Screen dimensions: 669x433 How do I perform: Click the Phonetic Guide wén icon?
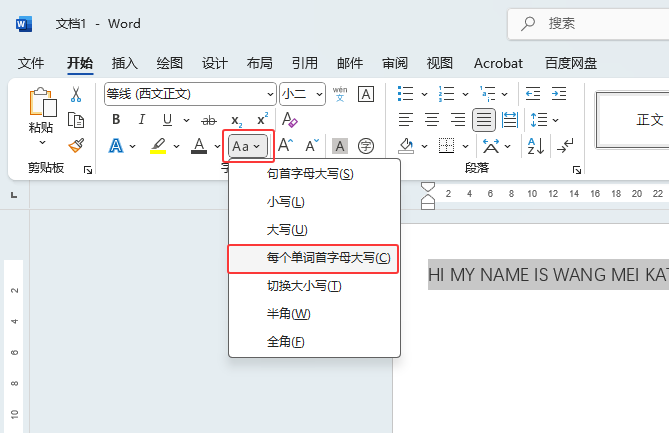point(340,94)
